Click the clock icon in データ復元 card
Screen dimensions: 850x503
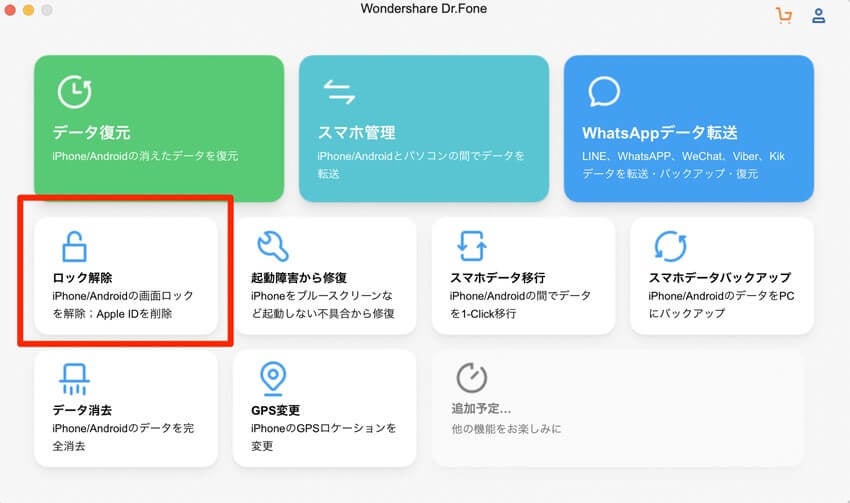(74, 92)
